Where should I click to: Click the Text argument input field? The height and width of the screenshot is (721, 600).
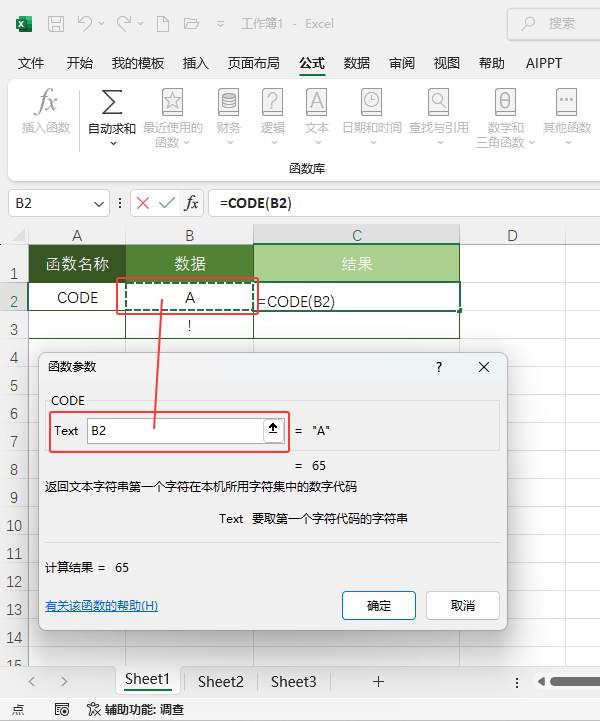(x=175, y=431)
